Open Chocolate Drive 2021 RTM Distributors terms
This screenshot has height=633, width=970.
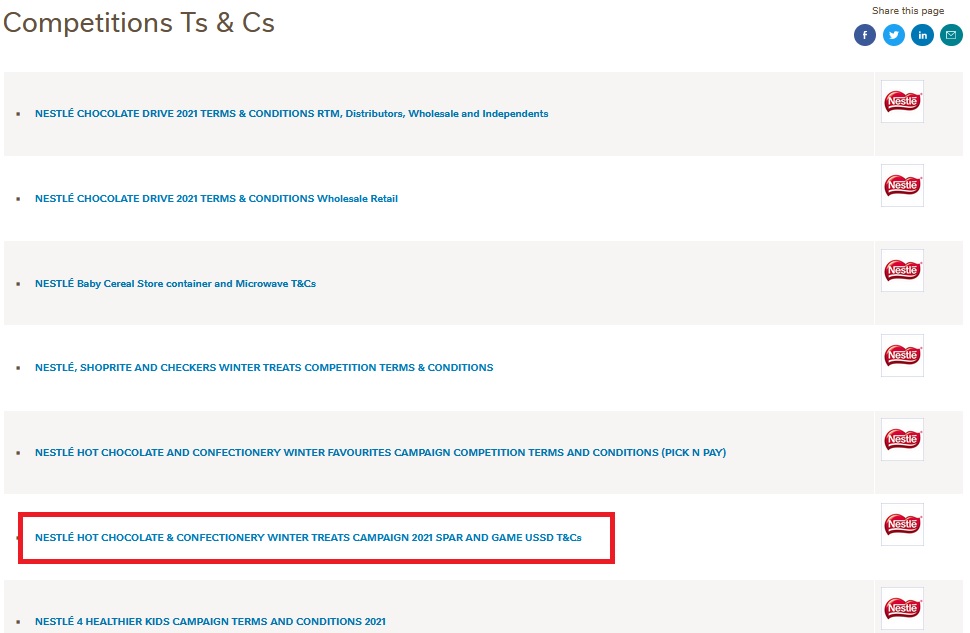pos(291,114)
